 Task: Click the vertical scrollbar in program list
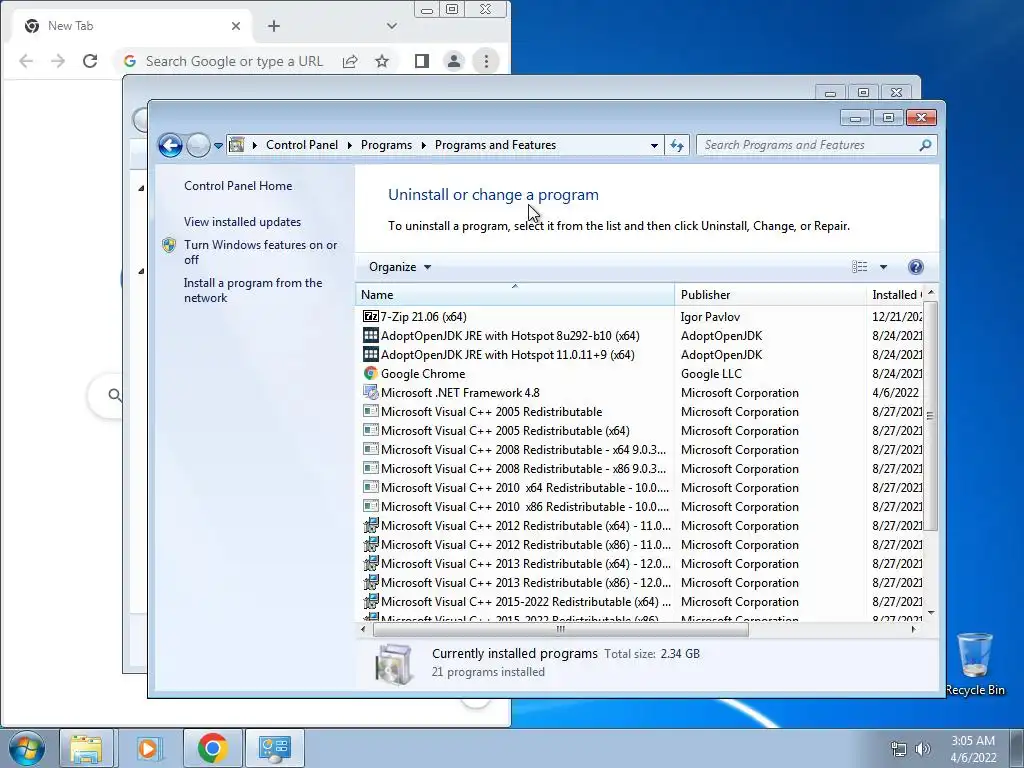click(931, 416)
